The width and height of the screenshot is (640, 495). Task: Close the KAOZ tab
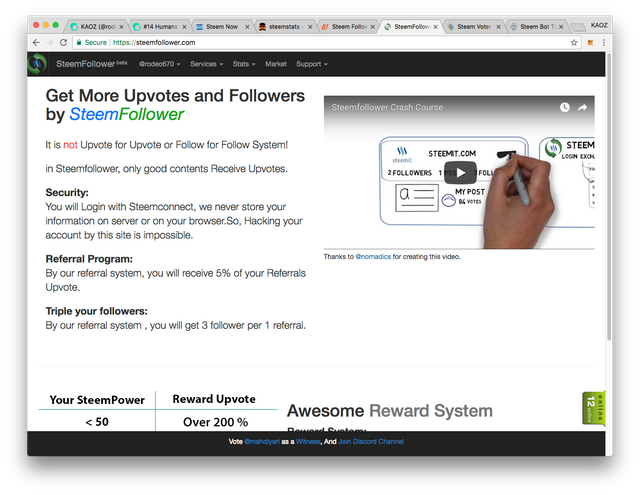click(x=121, y=27)
